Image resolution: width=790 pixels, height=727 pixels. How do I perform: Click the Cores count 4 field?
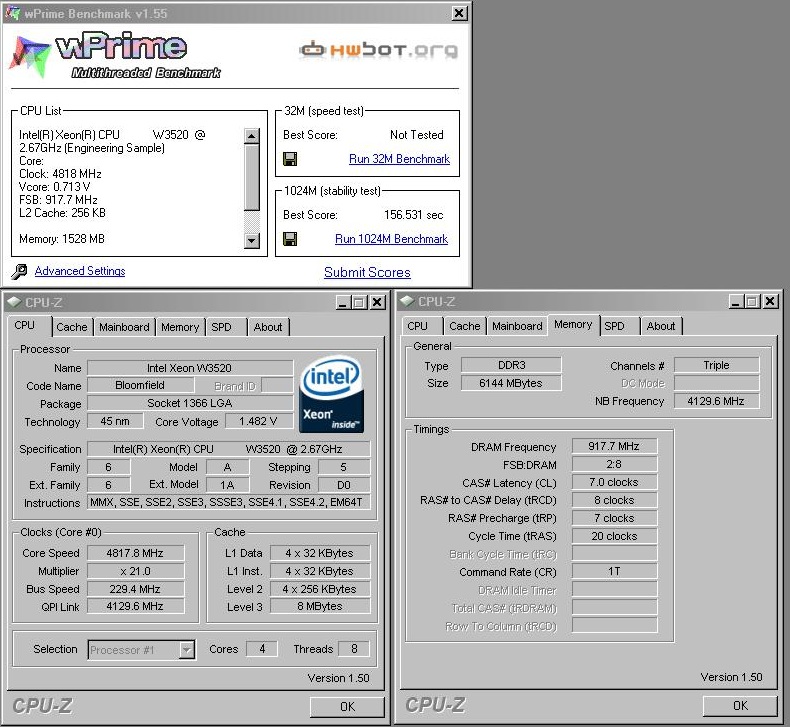[261, 649]
